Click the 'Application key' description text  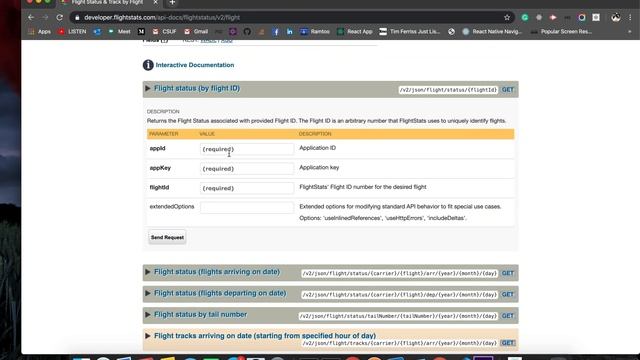pos(319,167)
